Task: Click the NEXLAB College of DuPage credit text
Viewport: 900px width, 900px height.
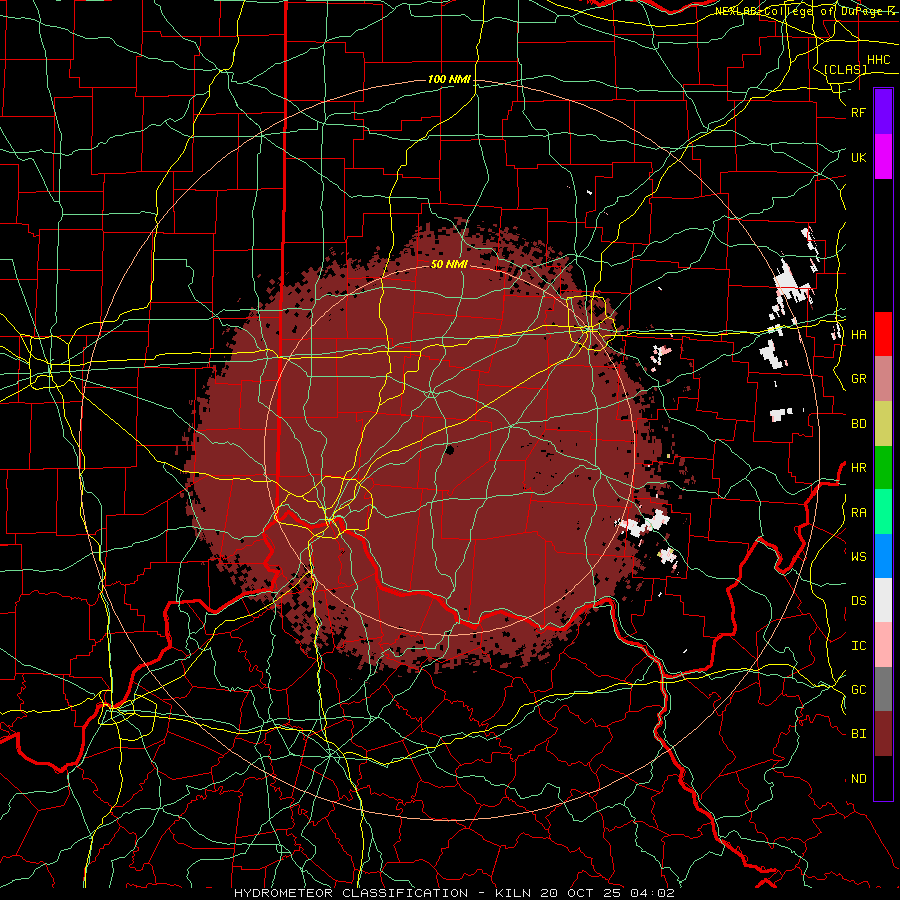Action: 801,11
